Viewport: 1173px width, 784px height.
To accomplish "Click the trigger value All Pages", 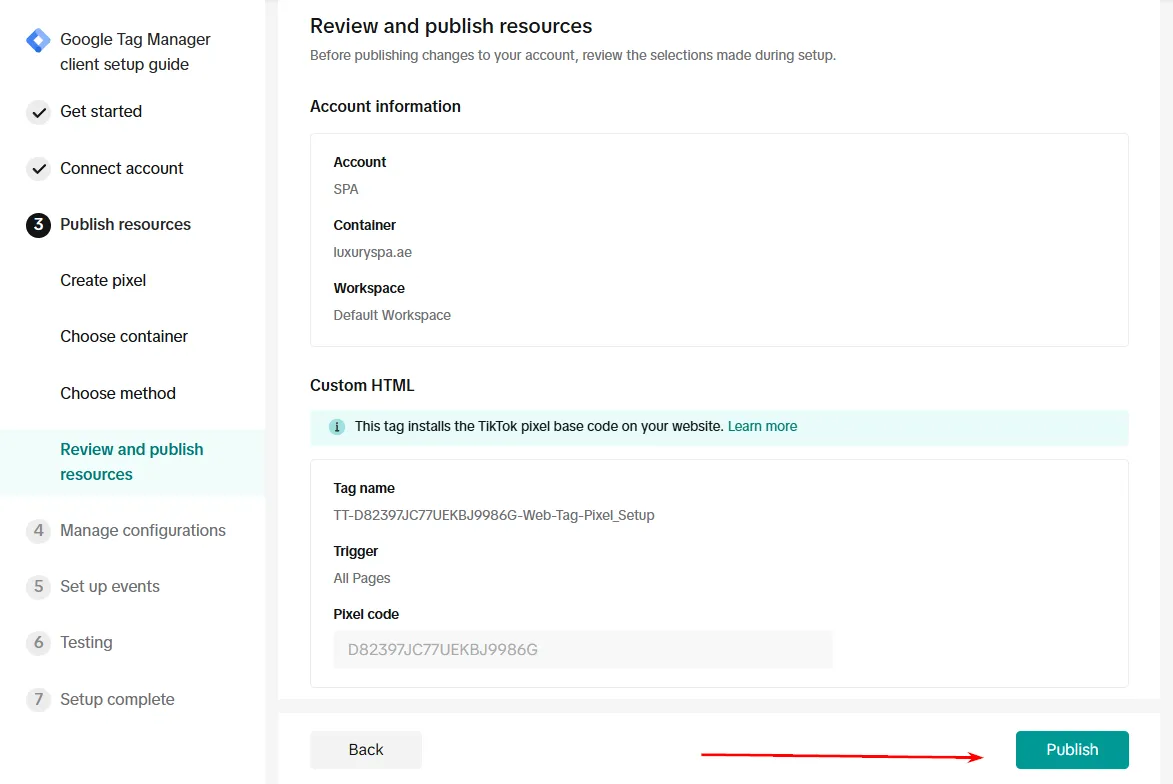I will [x=362, y=578].
